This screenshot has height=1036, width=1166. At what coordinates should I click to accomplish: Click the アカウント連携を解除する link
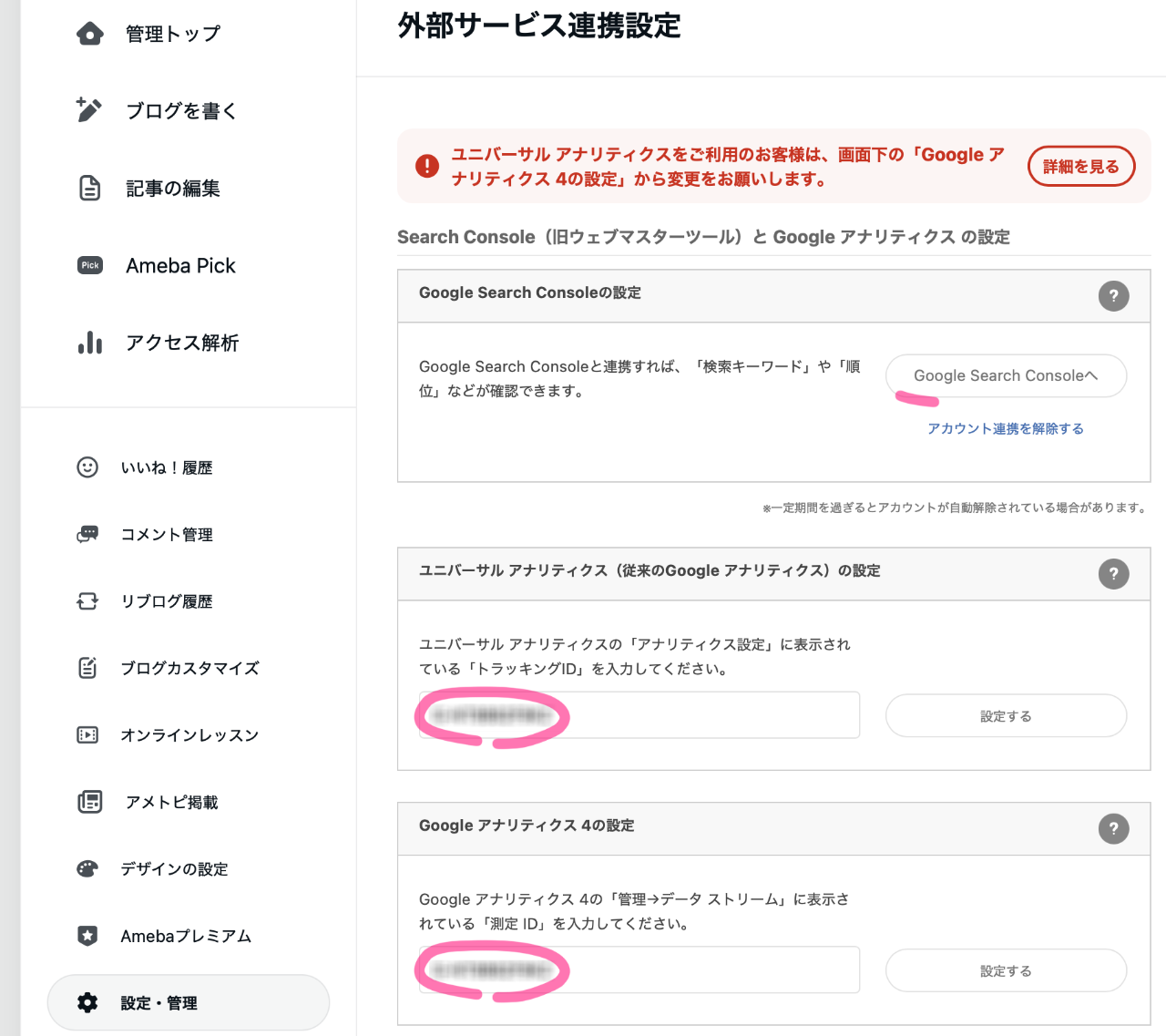click(1006, 428)
